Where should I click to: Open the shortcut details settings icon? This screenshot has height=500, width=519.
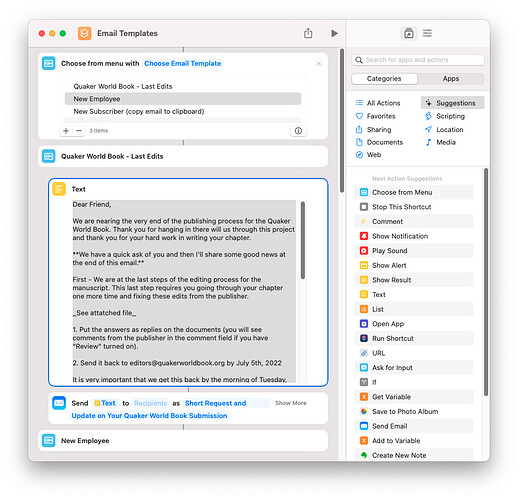[427, 33]
